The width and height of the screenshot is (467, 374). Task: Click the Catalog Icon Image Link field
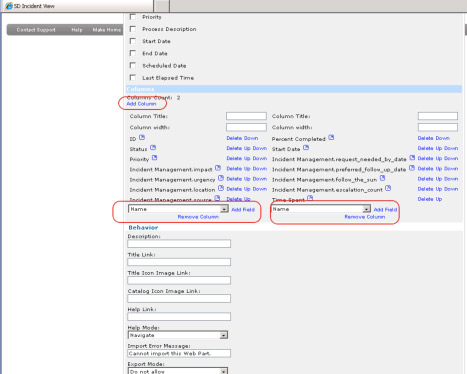[179, 298]
